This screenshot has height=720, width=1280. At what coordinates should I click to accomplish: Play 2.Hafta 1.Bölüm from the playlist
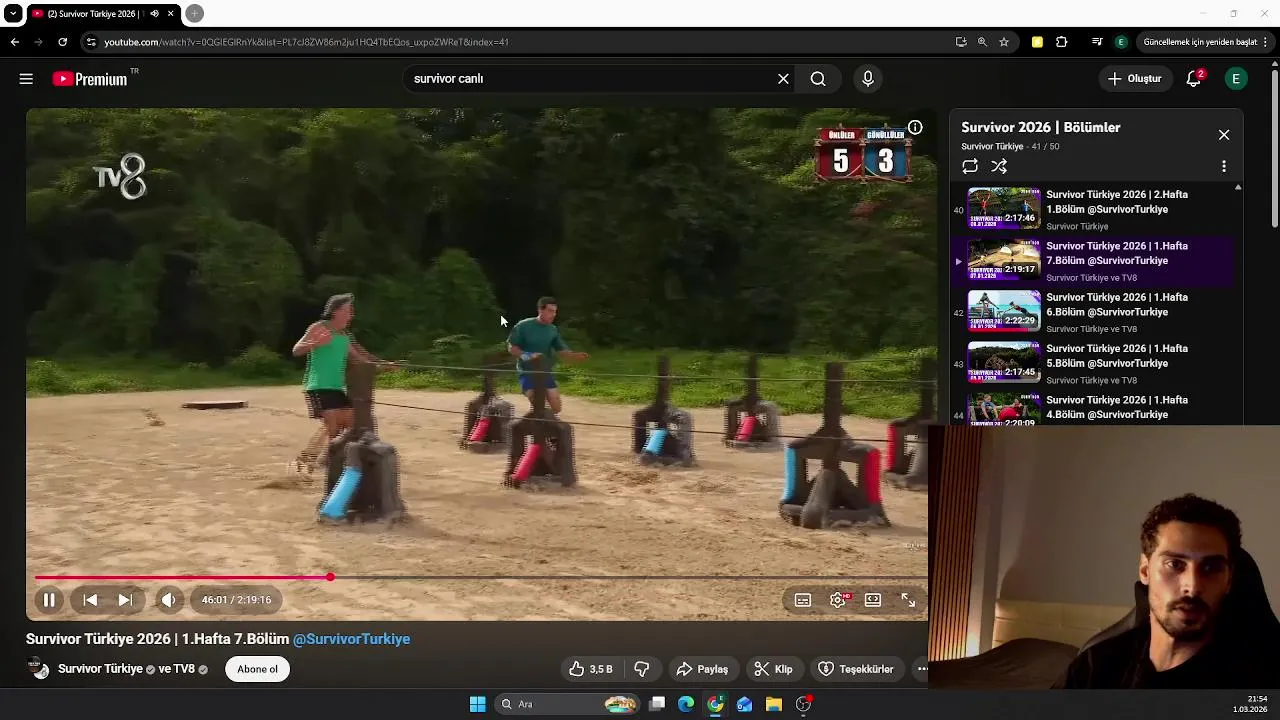1092,209
